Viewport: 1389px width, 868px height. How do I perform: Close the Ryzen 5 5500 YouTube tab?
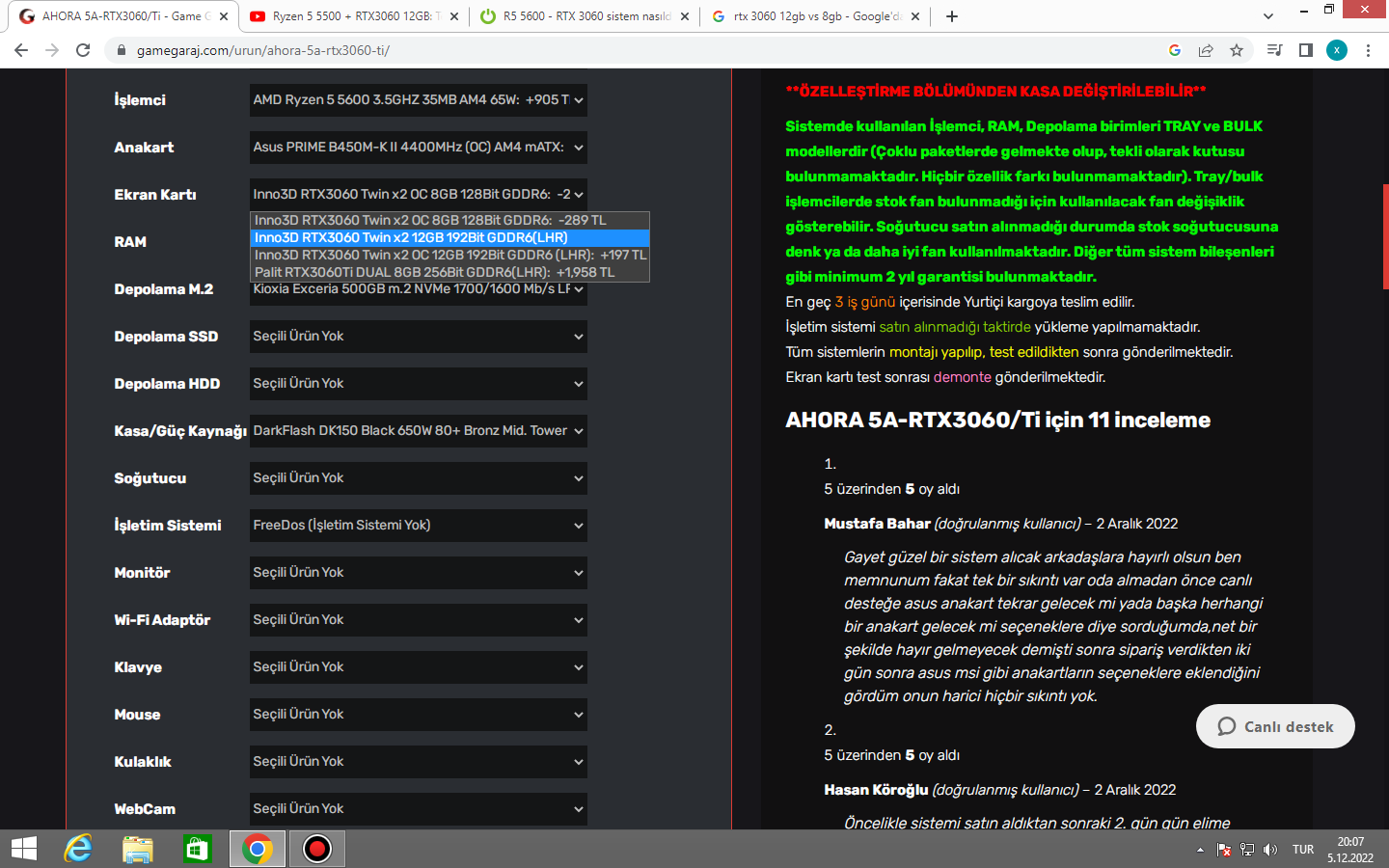coord(454,16)
